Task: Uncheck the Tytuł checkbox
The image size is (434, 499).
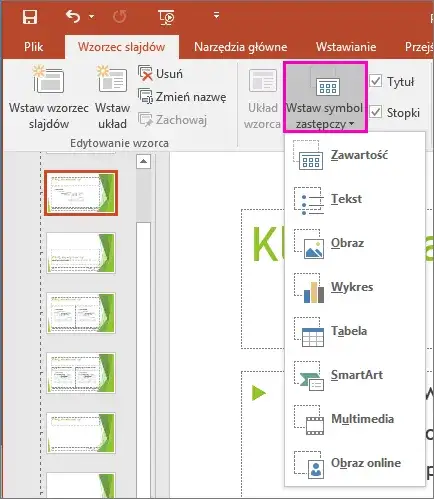Action: click(x=376, y=81)
